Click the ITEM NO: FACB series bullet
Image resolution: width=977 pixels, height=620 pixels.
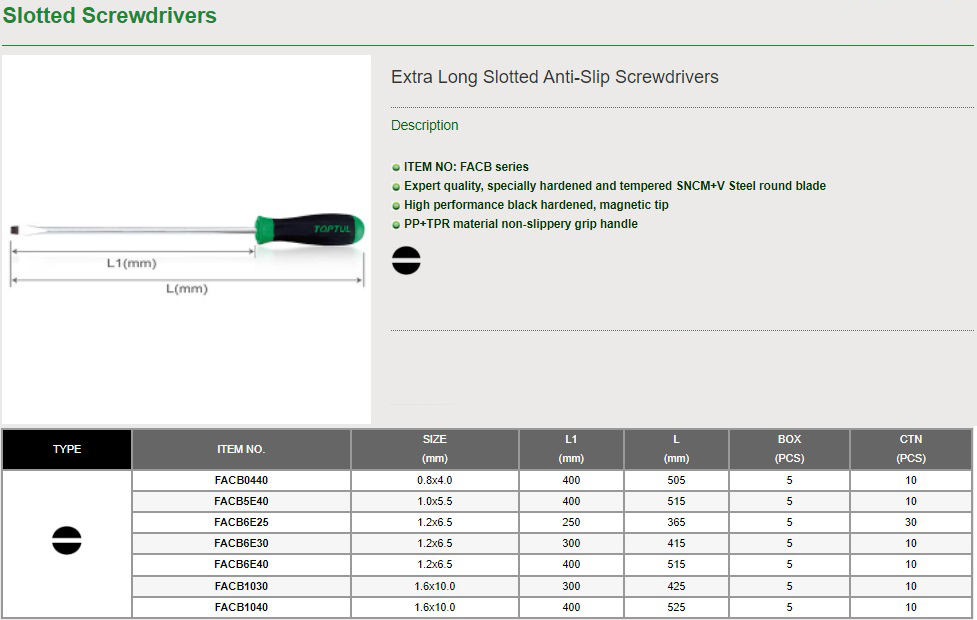[466, 167]
